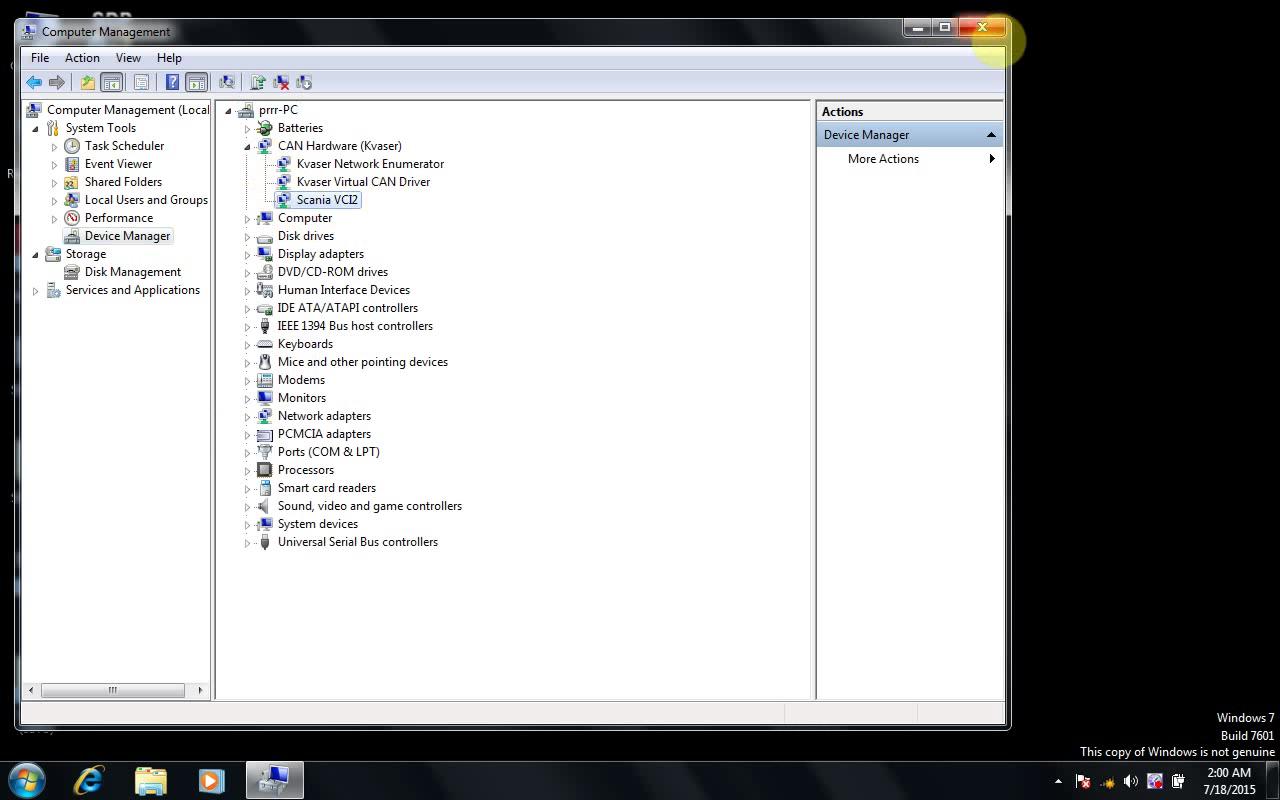Viewport: 1280px width, 800px height.
Task: Click left pane horizontal scrollbar thumb
Action: click(113, 690)
